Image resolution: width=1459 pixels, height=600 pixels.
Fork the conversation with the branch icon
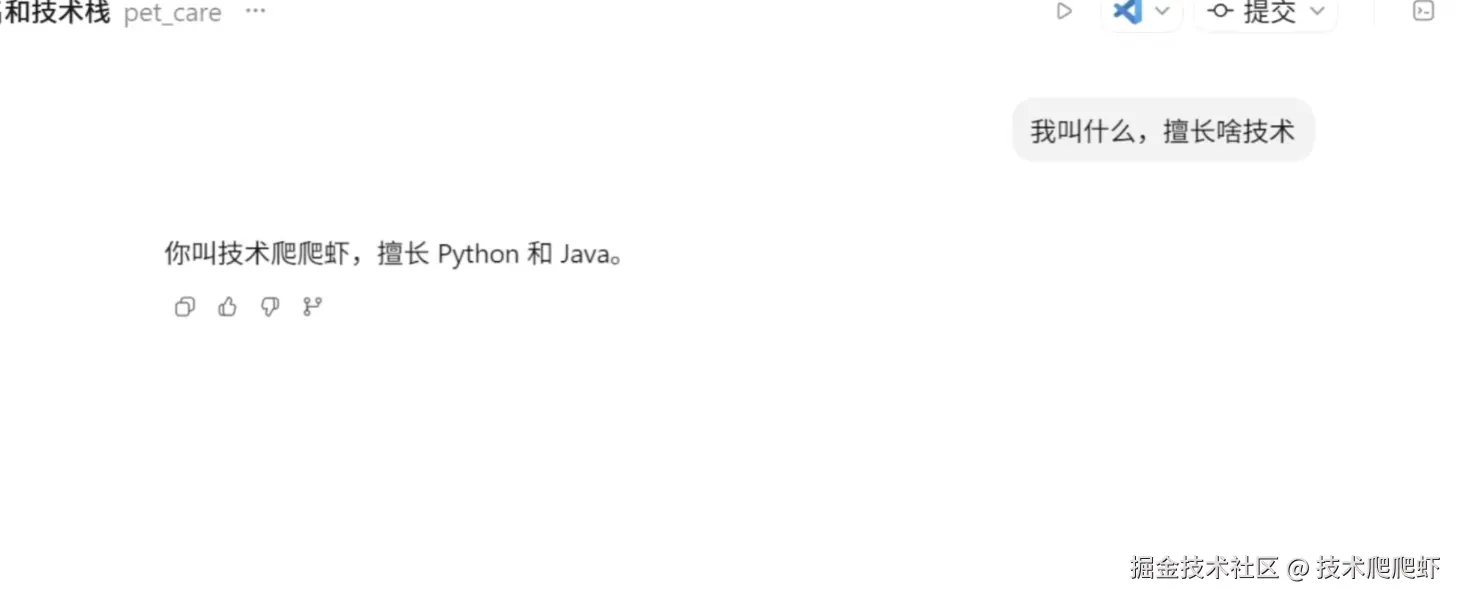[313, 307]
